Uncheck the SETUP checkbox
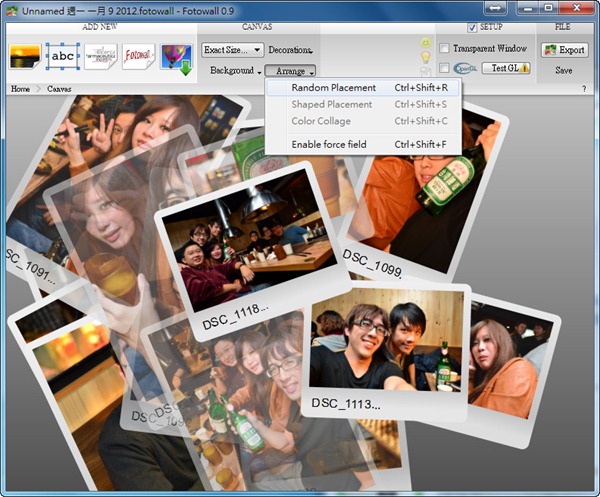 coord(473,27)
